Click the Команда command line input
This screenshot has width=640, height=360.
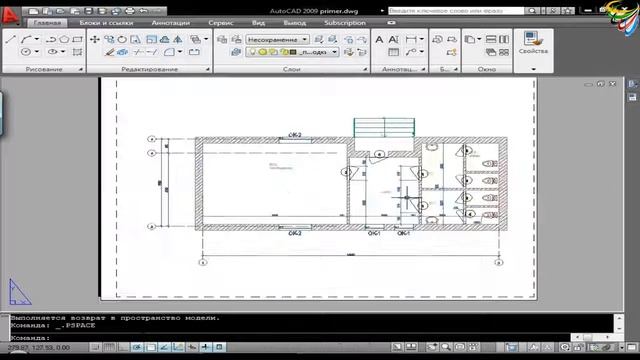click(290, 338)
